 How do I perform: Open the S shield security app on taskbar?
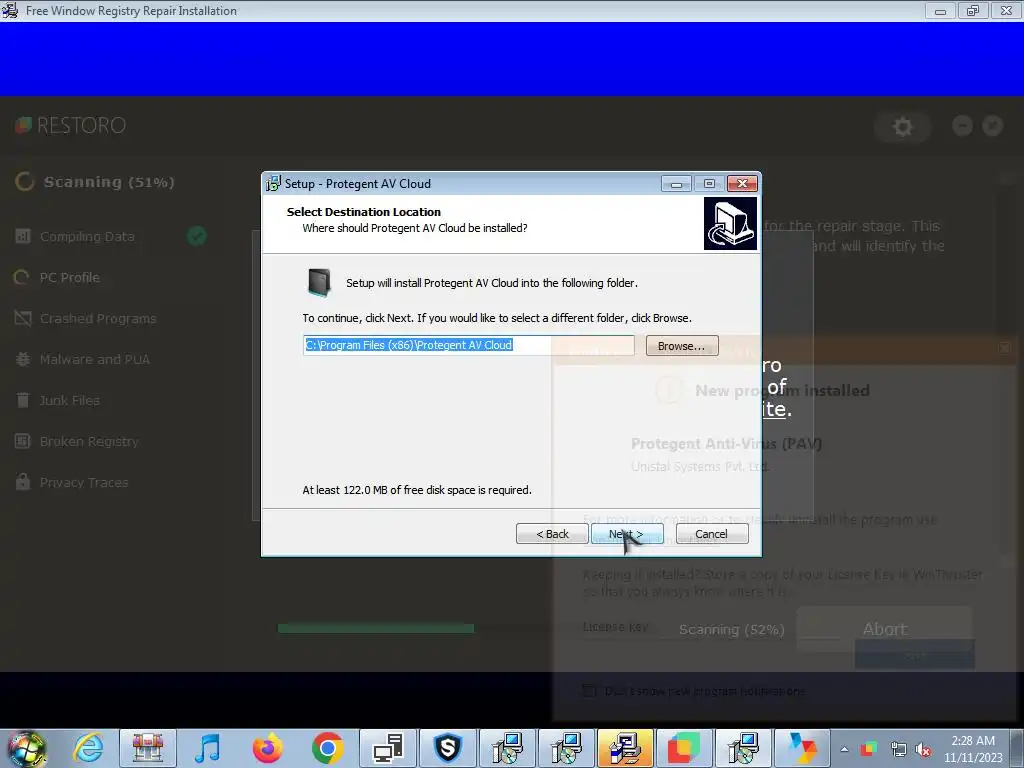447,748
